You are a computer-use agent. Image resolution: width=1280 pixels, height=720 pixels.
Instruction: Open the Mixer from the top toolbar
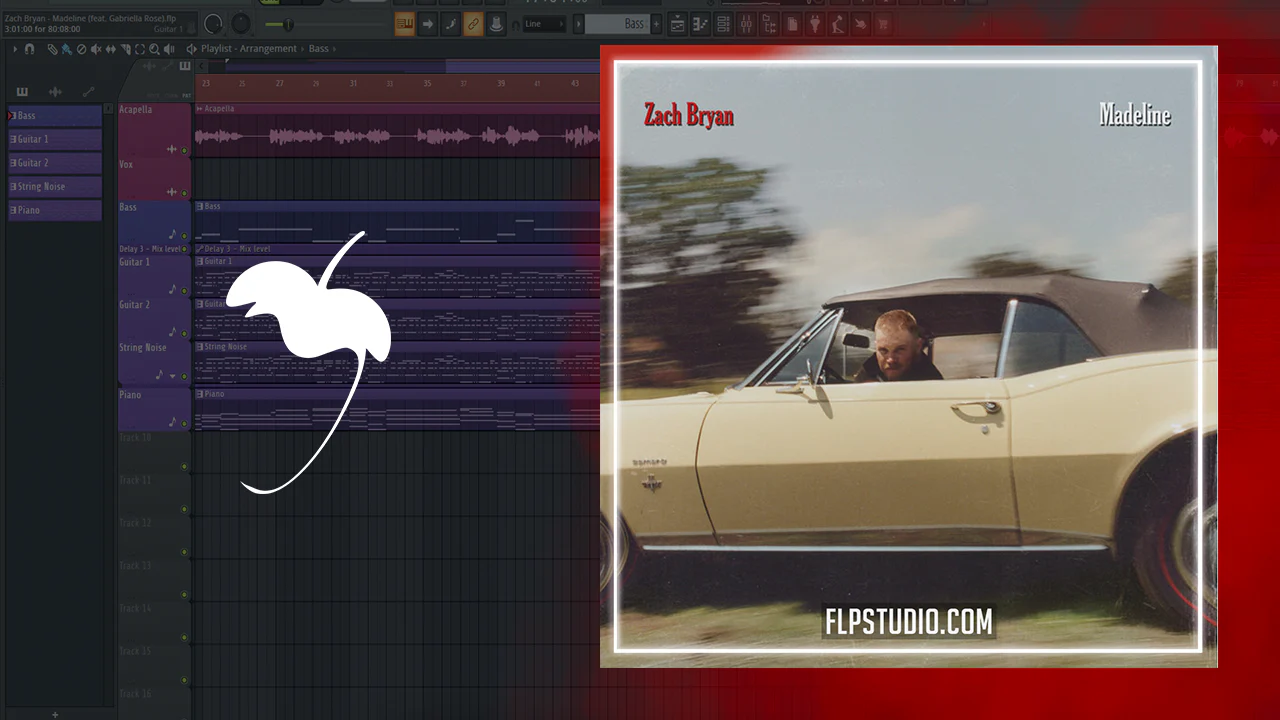pos(745,24)
